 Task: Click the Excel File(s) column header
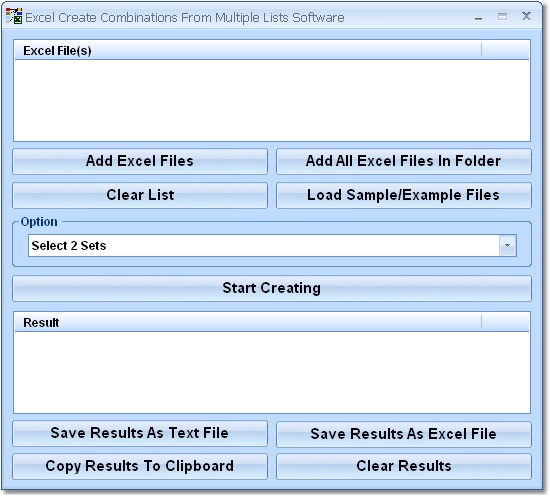tap(248, 51)
